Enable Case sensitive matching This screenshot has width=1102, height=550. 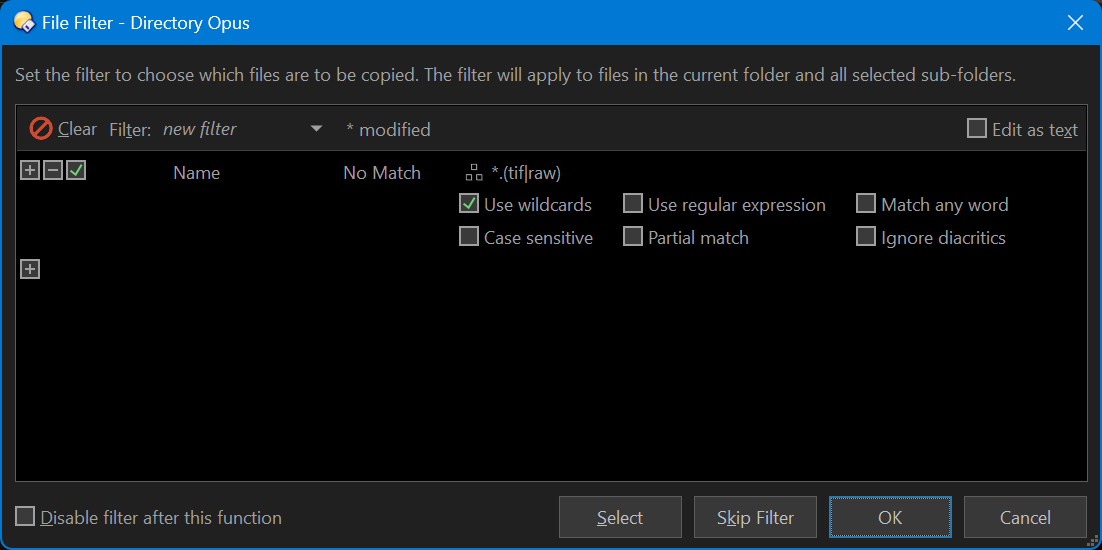coord(469,237)
